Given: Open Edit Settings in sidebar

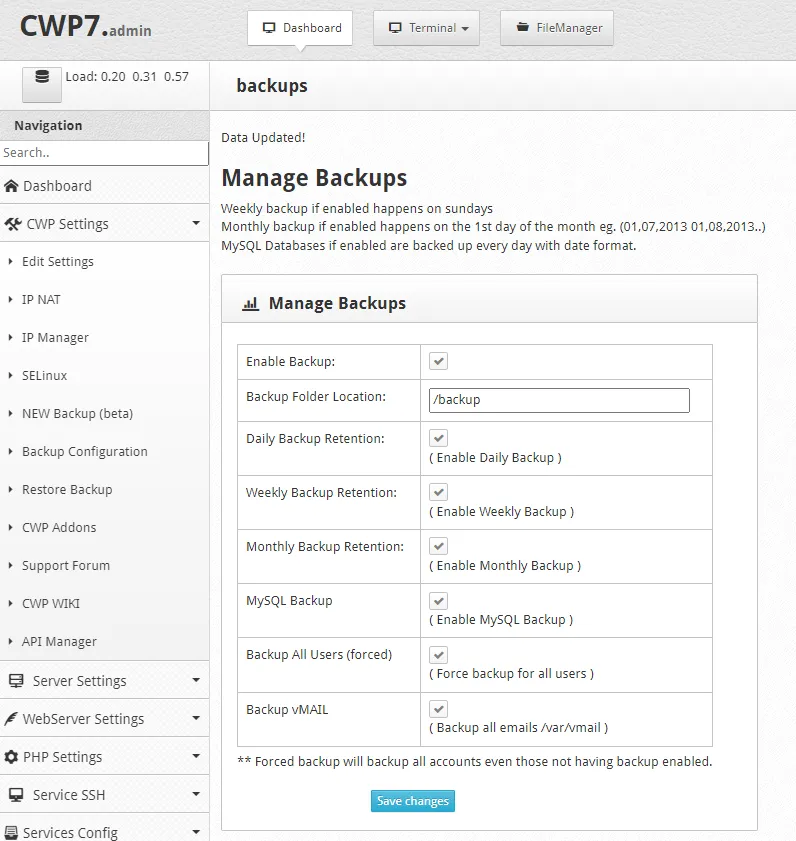Looking at the screenshot, I should pyautogui.click(x=58, y=262).
